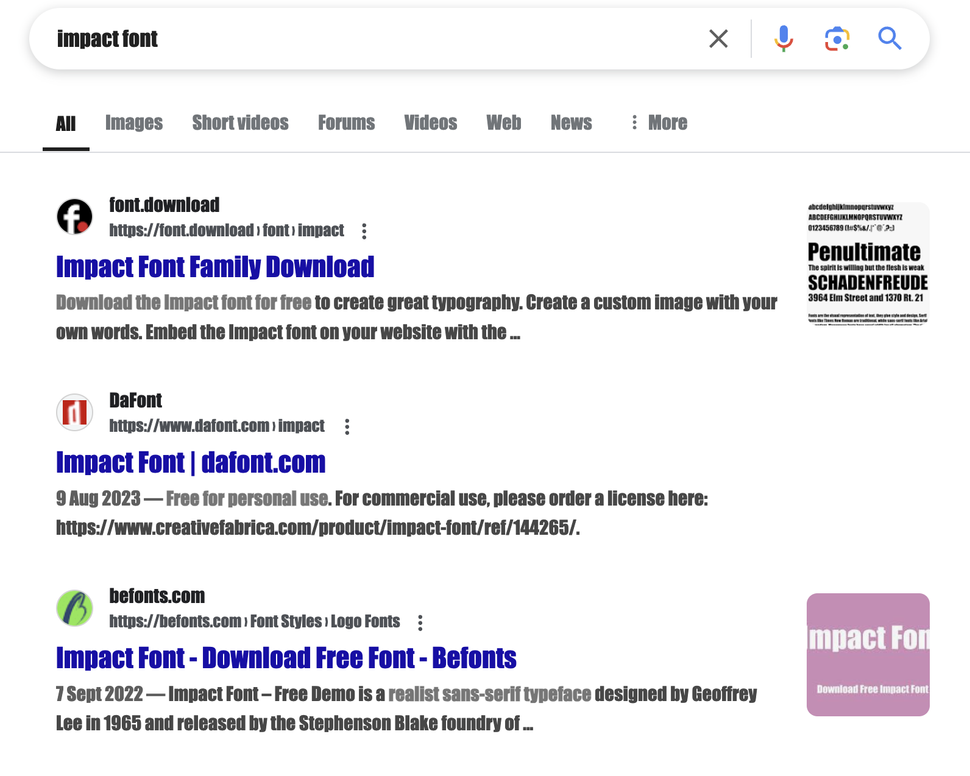970x776 pixels.
Task: Start voice search with the microphone icon
Action: point(784,39)
